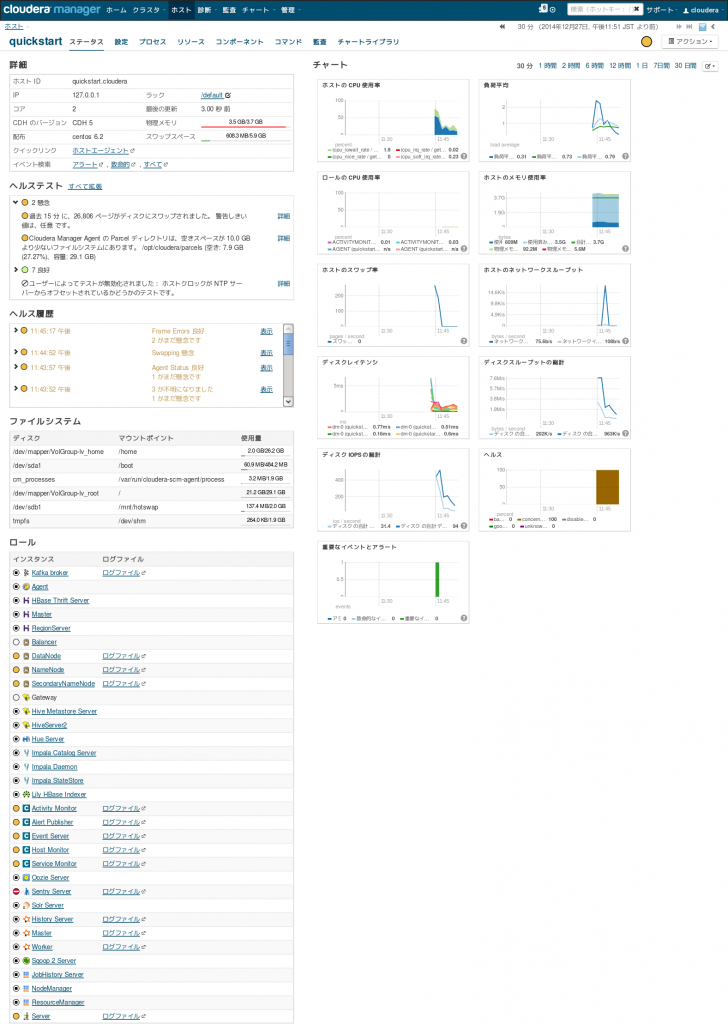Click 詳細 for the Parcel directory warning
728x1024 pixels.
pyautogui.click(x=283, y=238)
